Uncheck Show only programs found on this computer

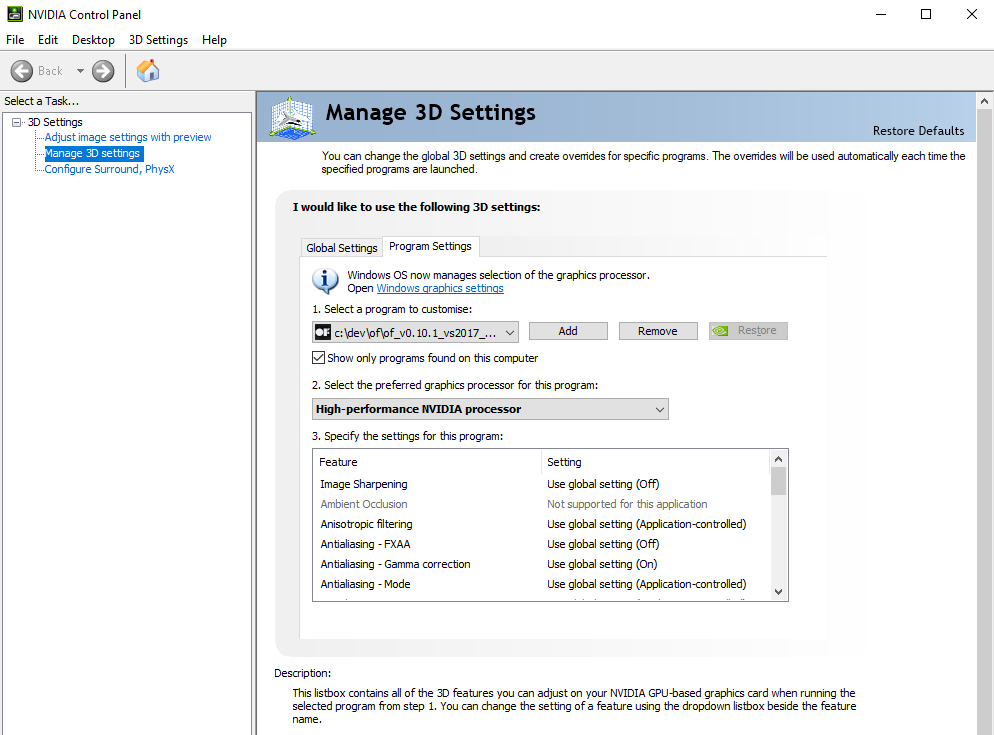pos(319,358)
